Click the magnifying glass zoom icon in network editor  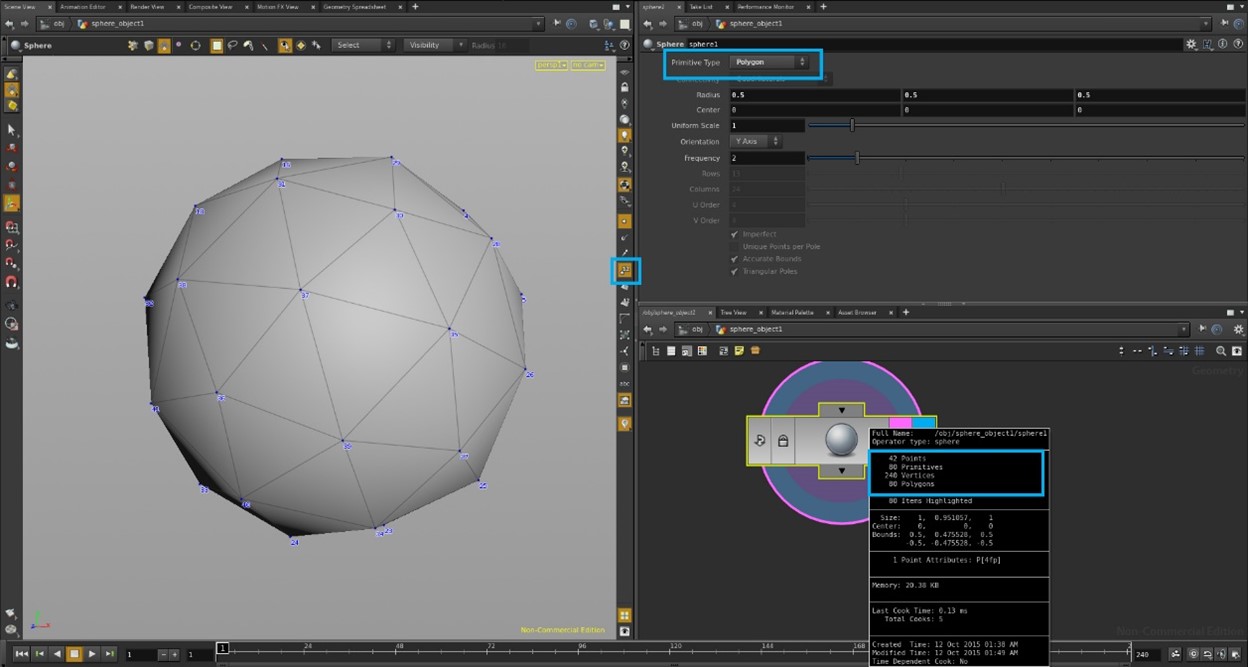pyautogui.click(x=1222, y=350)
